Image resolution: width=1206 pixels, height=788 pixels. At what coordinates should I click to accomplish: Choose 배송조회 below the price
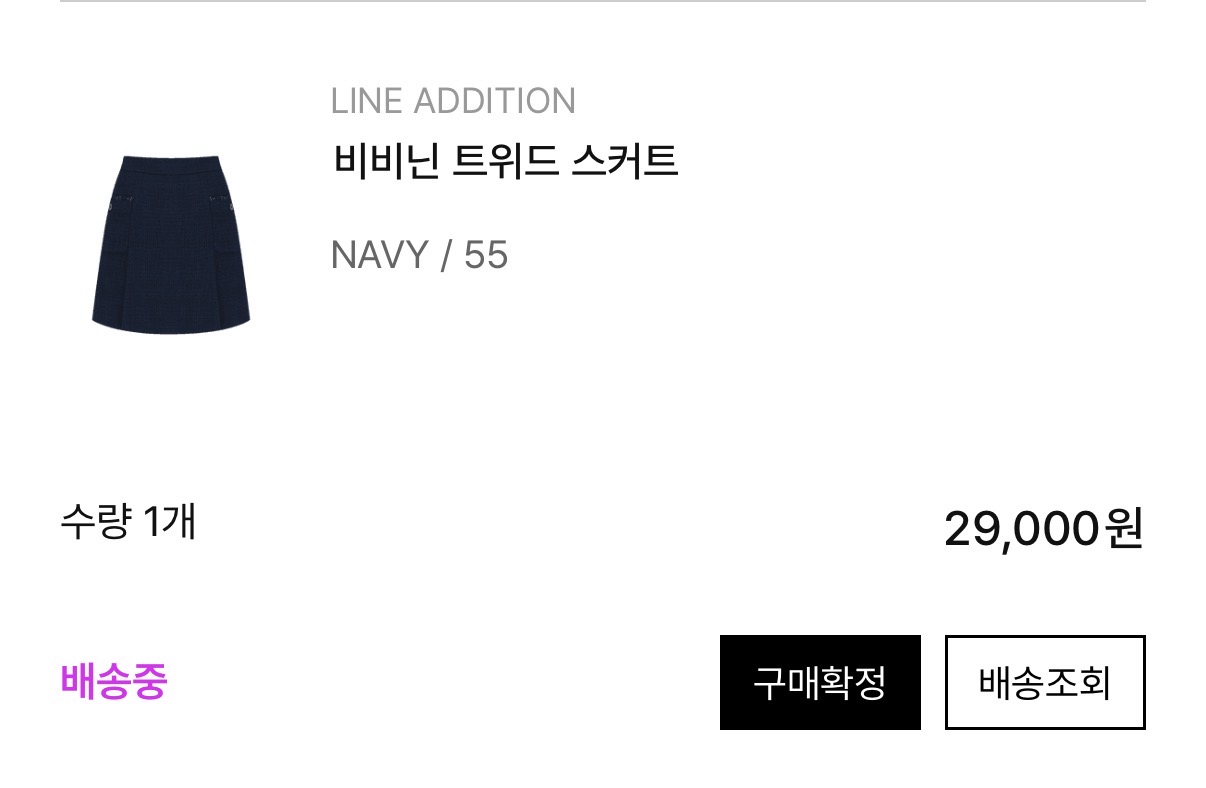click(1045, 683)
